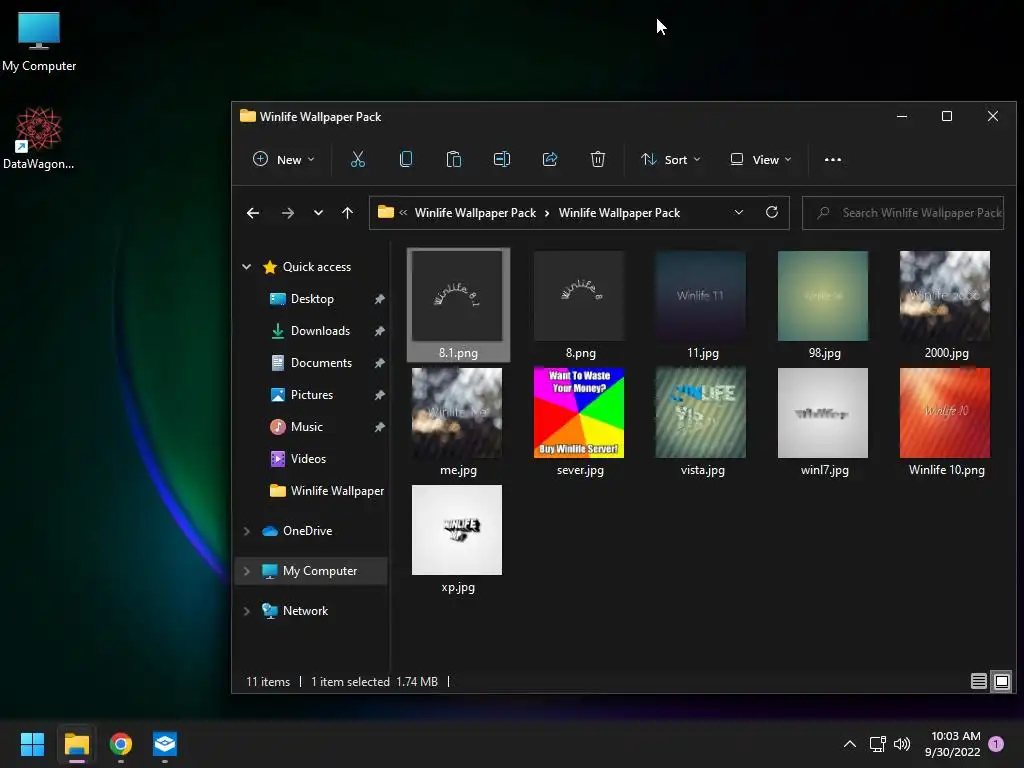This screenshot has width=1024, height=768.
Task: Click the Paste clipboard icon
Action: point(453,159)
